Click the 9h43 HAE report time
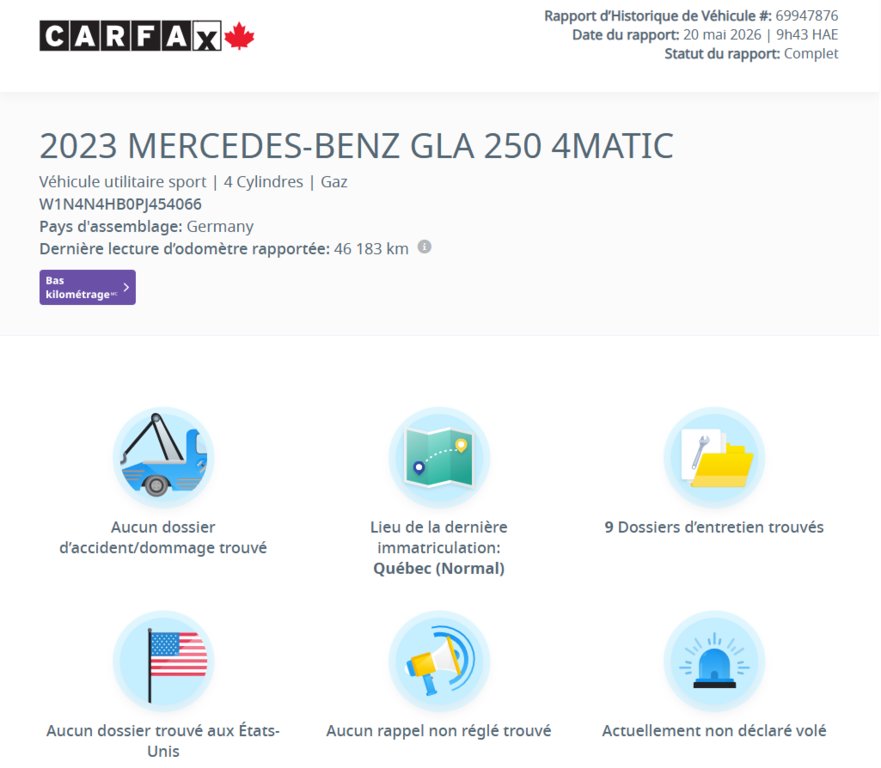Screen dimensions: 881x768 click(x=807, y=35)
